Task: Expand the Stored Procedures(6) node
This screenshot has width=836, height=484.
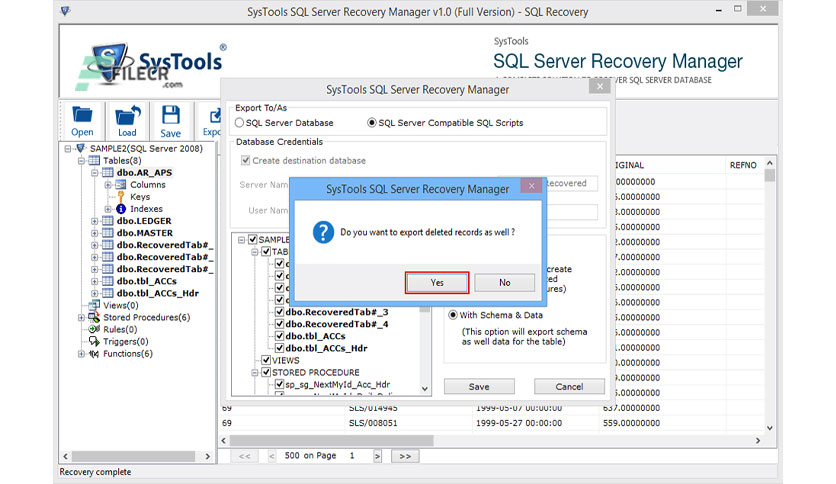Action: (81, 317)
